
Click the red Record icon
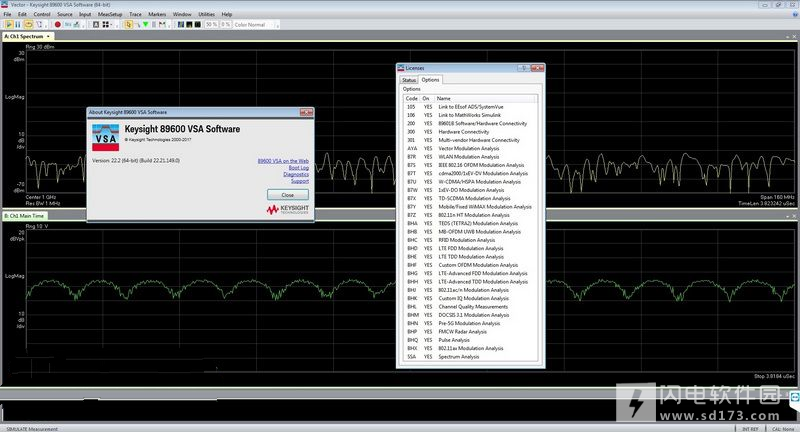[58, 24]
